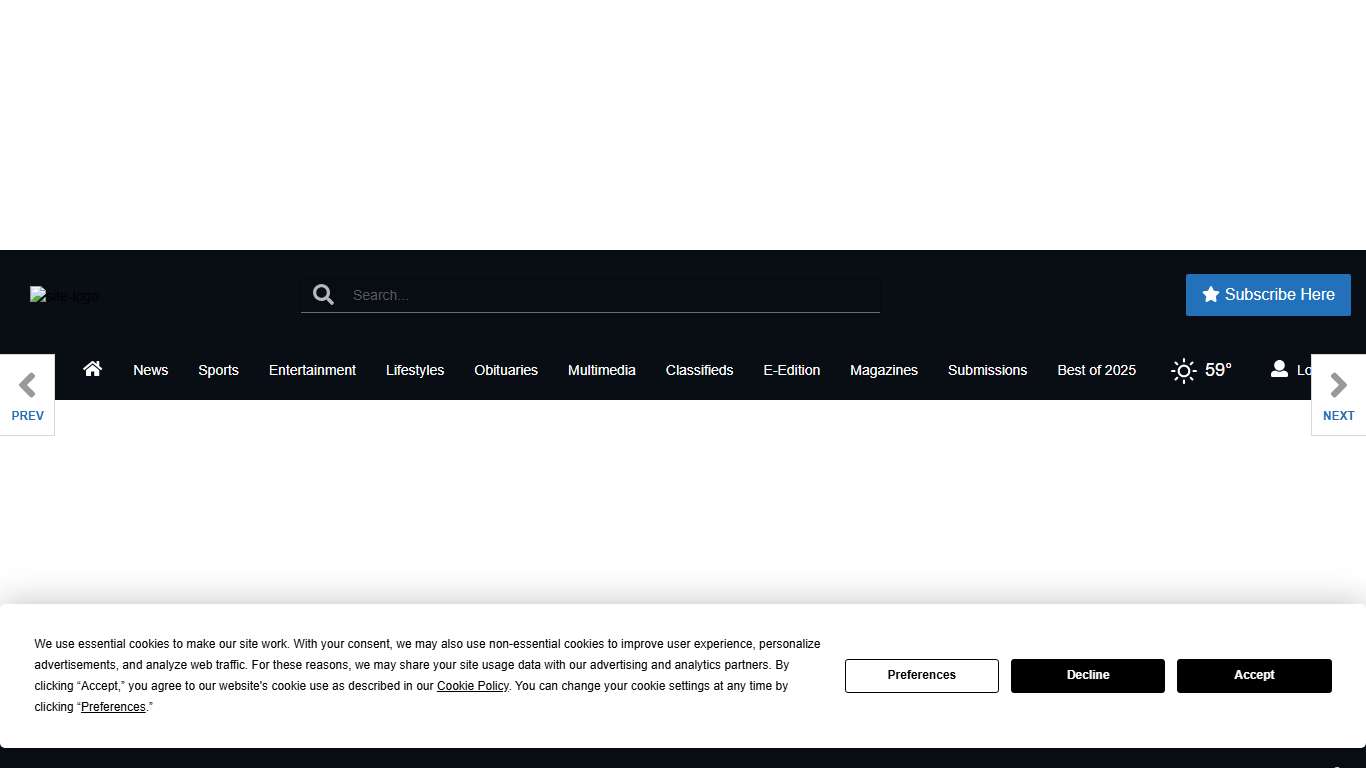The image size is (1366, 768).
Task: Accept cookies in consent banner
Action: tap(1254, 676)
